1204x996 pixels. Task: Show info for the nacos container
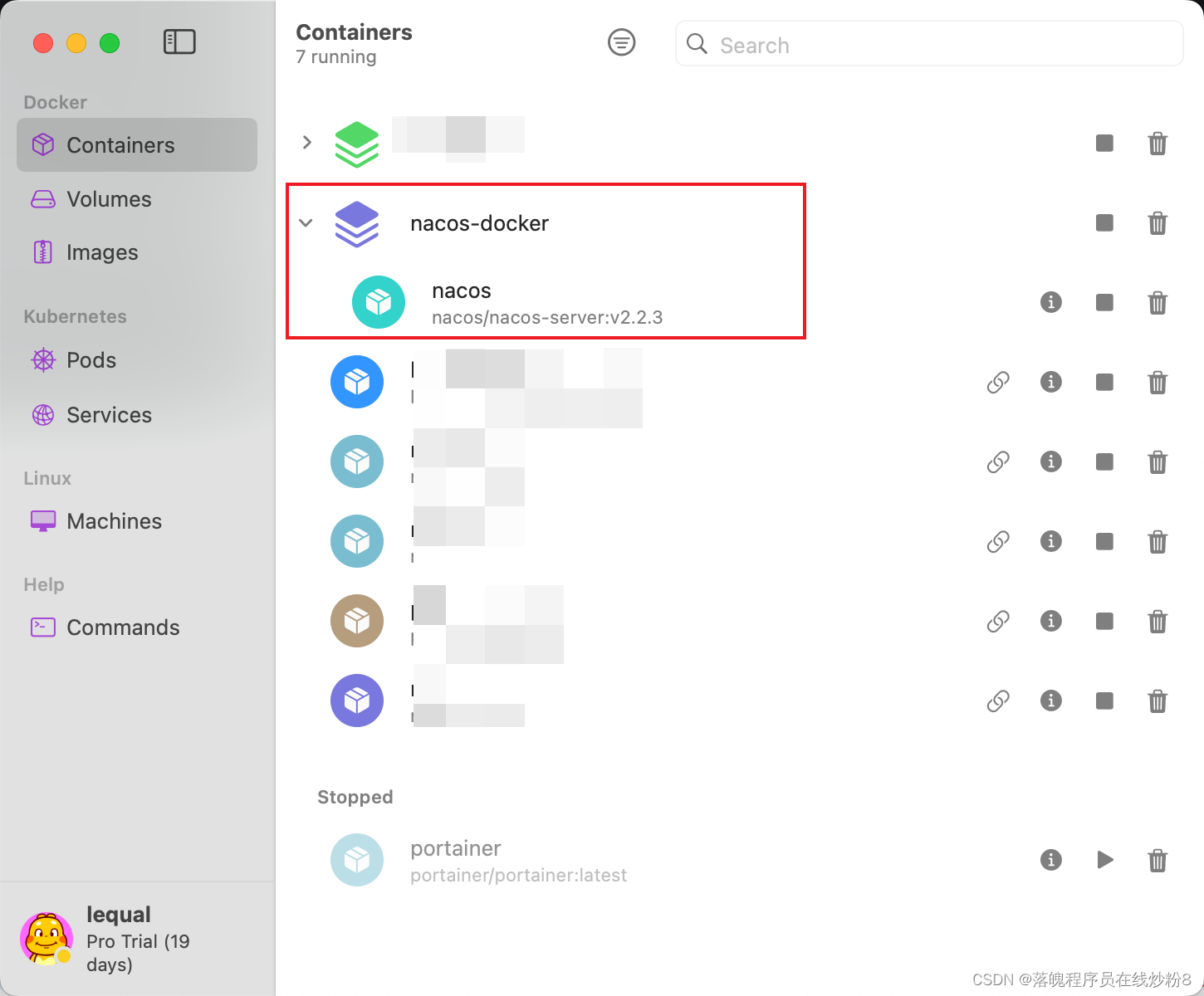1051,302
